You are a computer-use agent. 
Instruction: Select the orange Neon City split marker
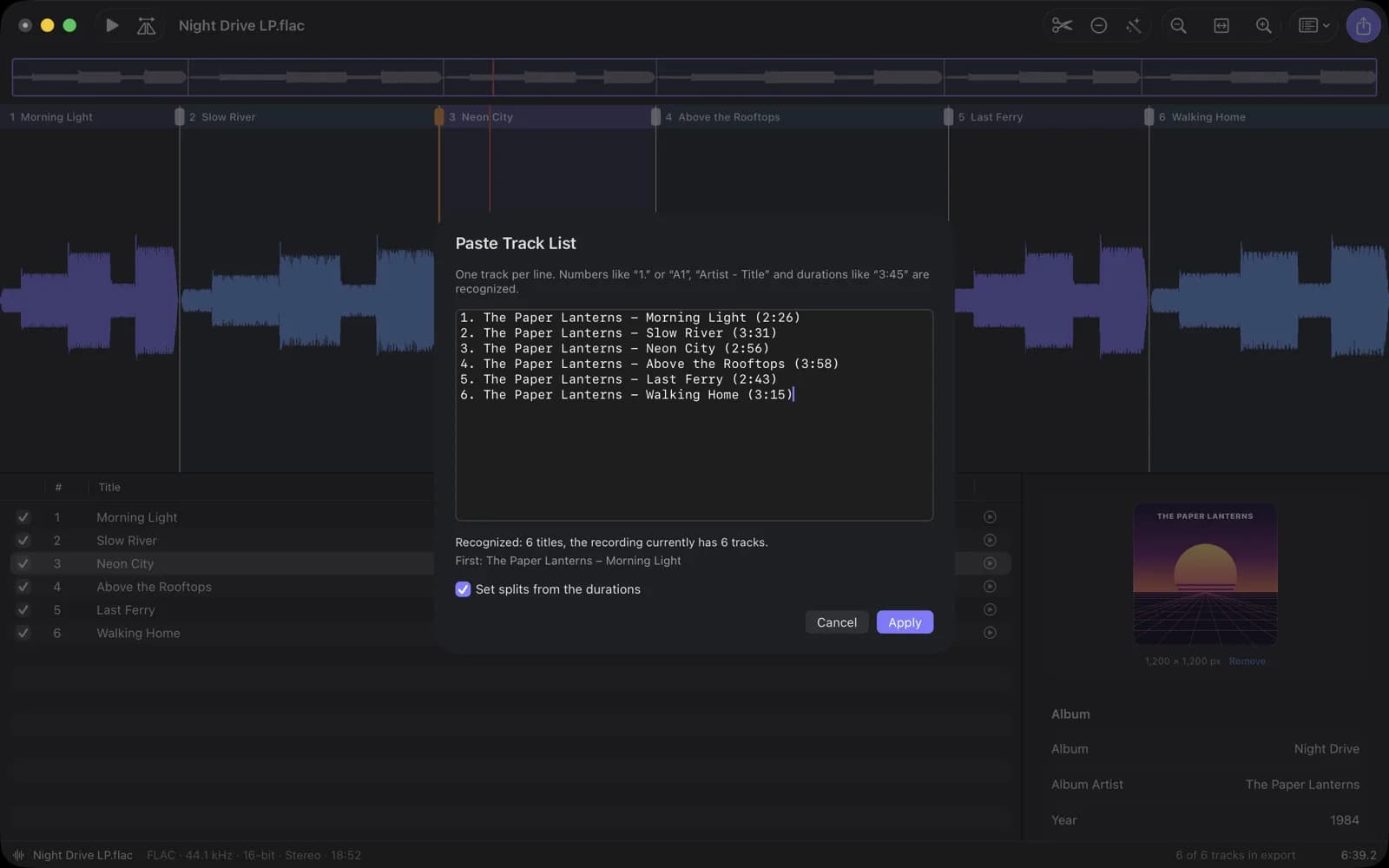coord(439,116)
